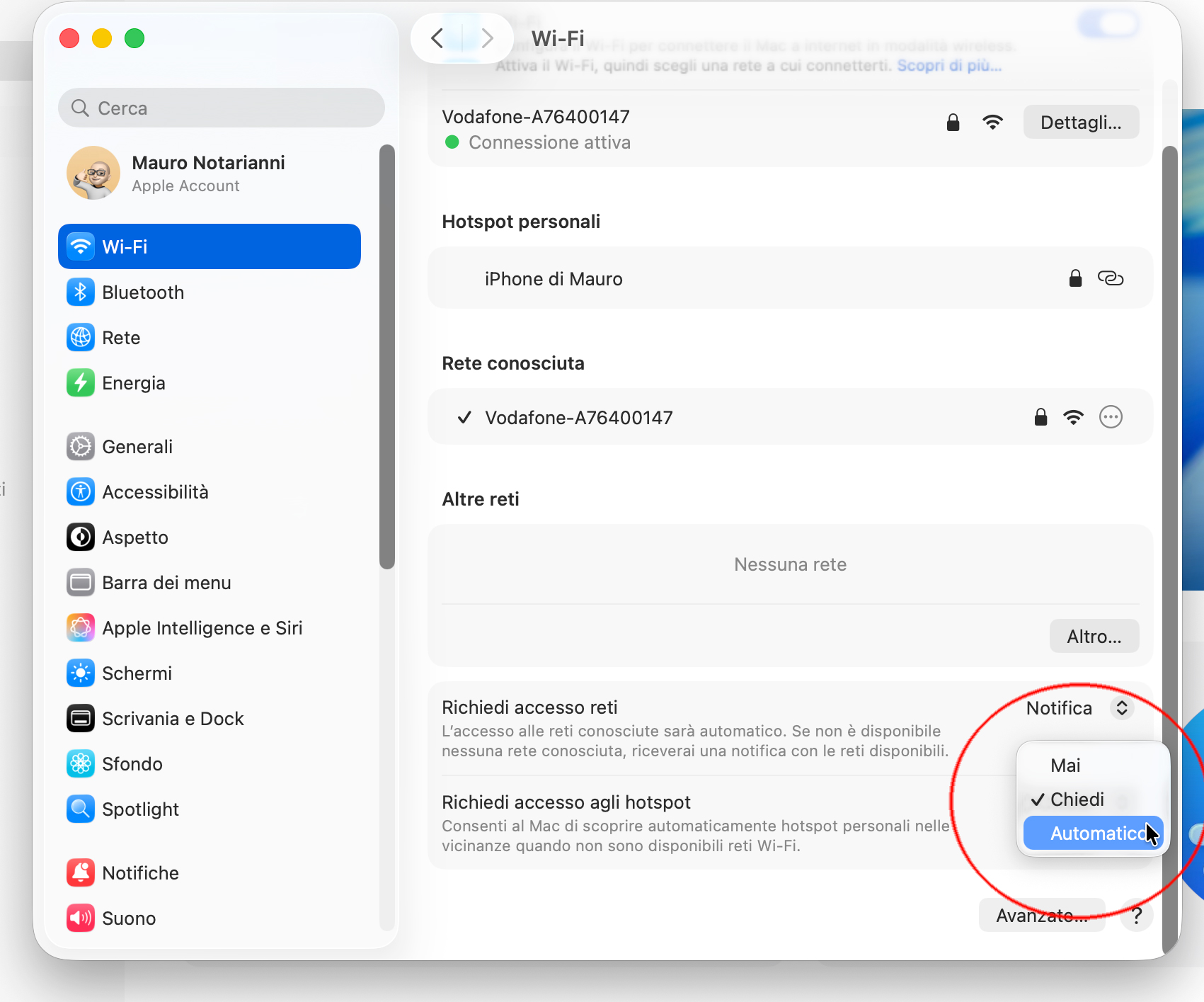Open Bluetooth settings in the sidebar
Viewport: 1204px width, 1002px height.
tap(210, 292)
